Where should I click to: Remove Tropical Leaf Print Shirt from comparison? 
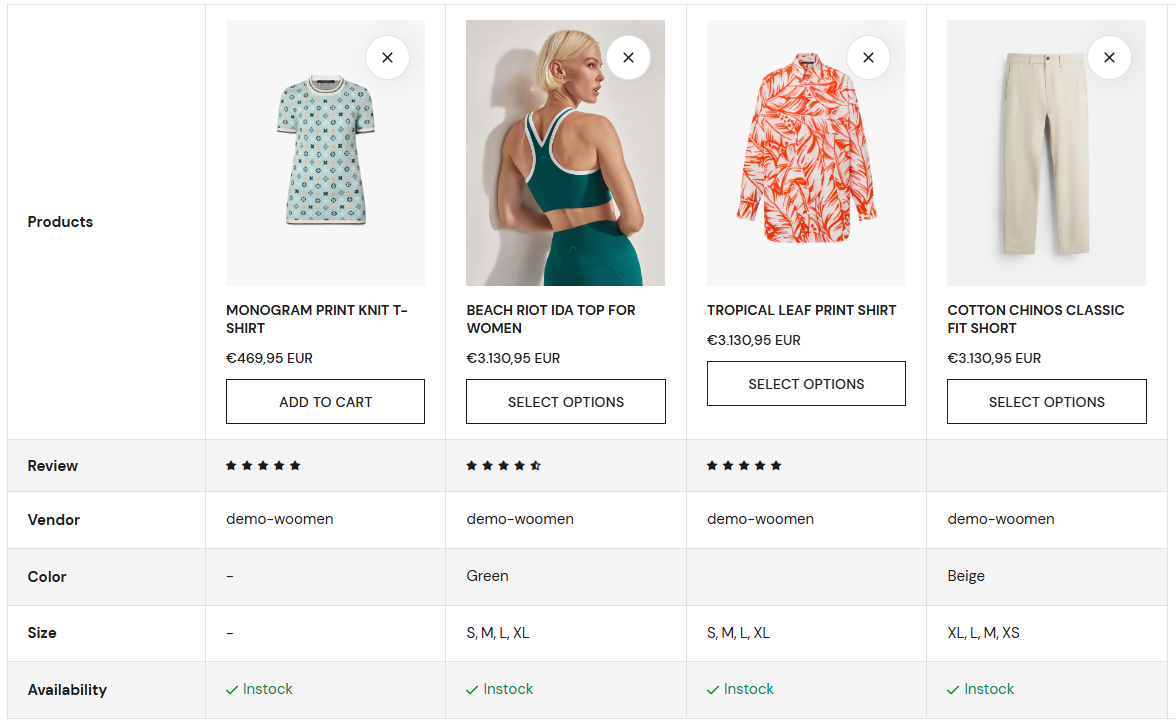[x=868, y=58]
